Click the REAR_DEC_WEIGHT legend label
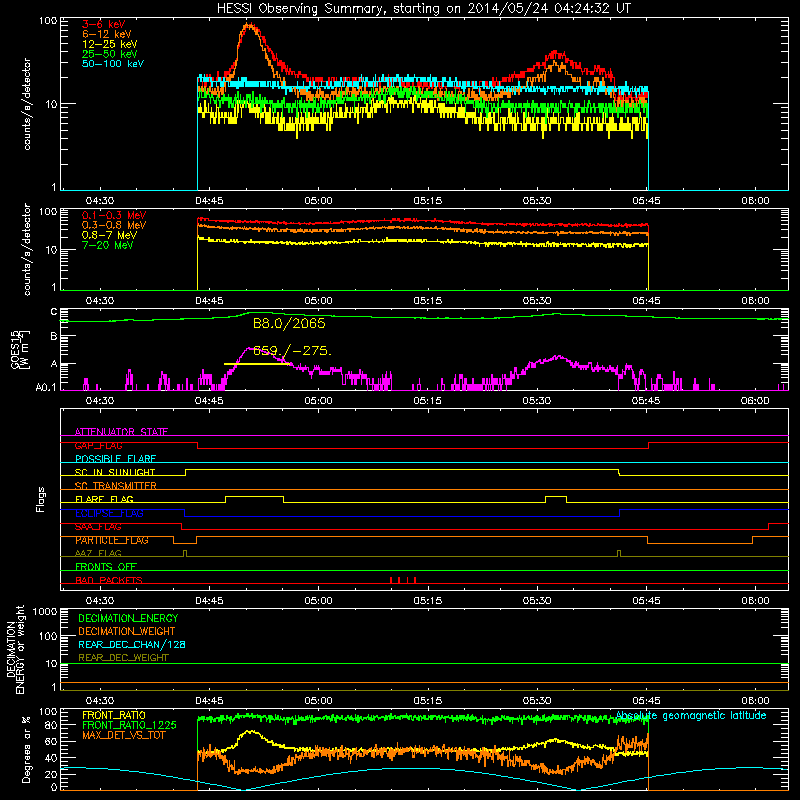Screen dimensions: 800x800 click(123, 658)
